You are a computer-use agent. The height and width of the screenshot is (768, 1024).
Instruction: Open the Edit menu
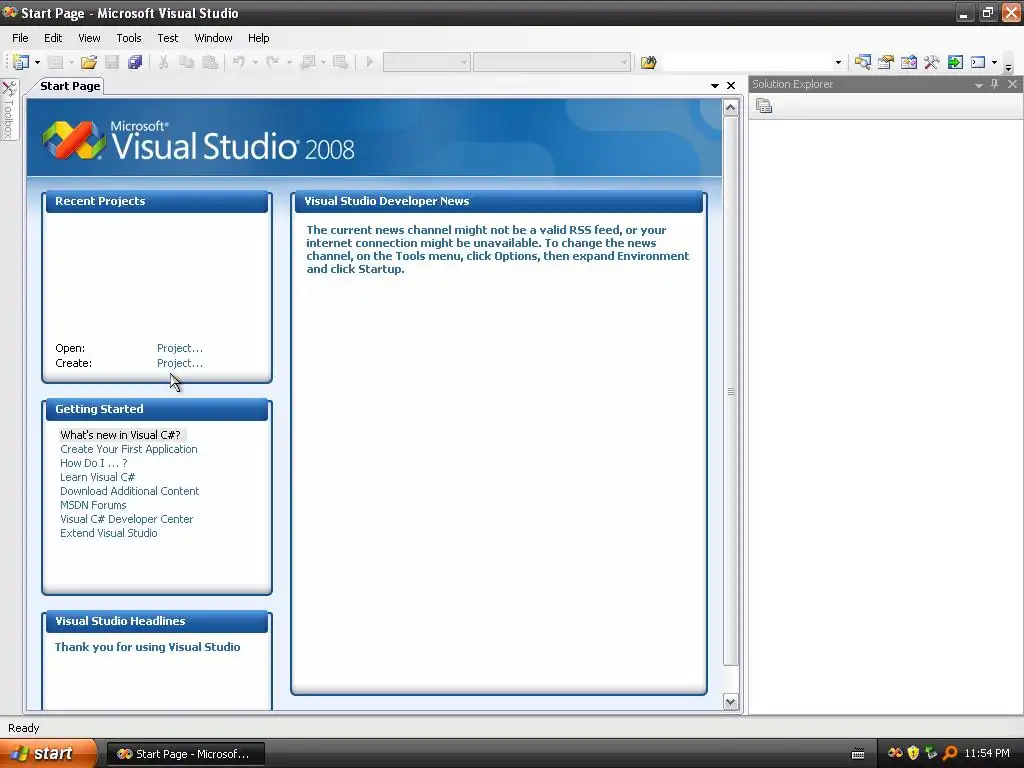pos(53,38)
